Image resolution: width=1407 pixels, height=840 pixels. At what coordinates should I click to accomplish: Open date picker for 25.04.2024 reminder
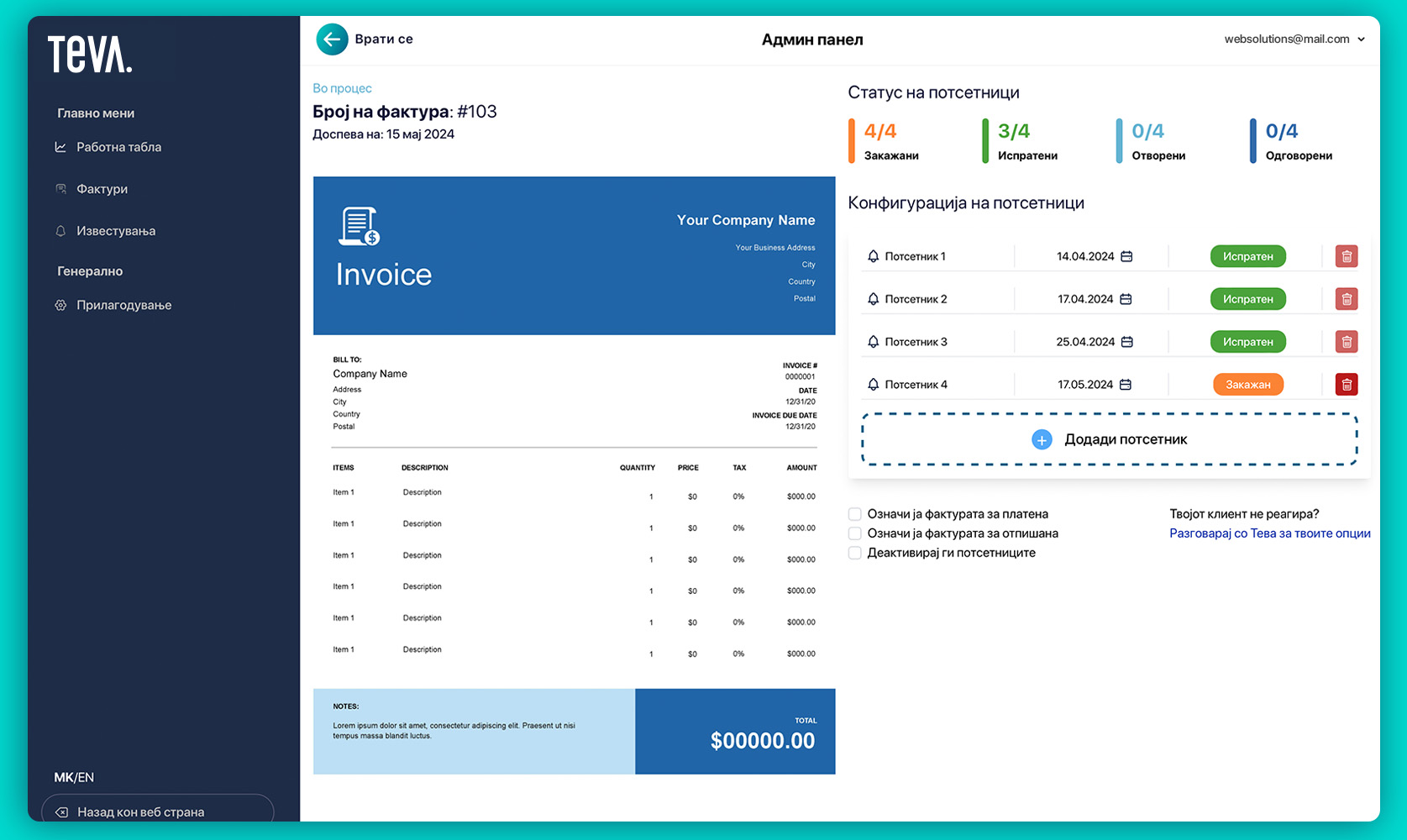click(x=1127, y=342)
